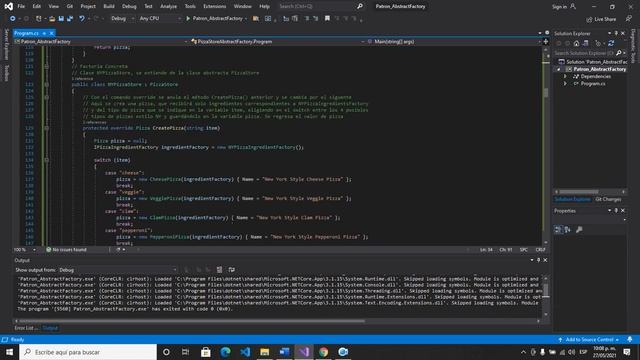Screen dimensions: 640x360
Task: Click Add to Source Control button
Action: 589,340
